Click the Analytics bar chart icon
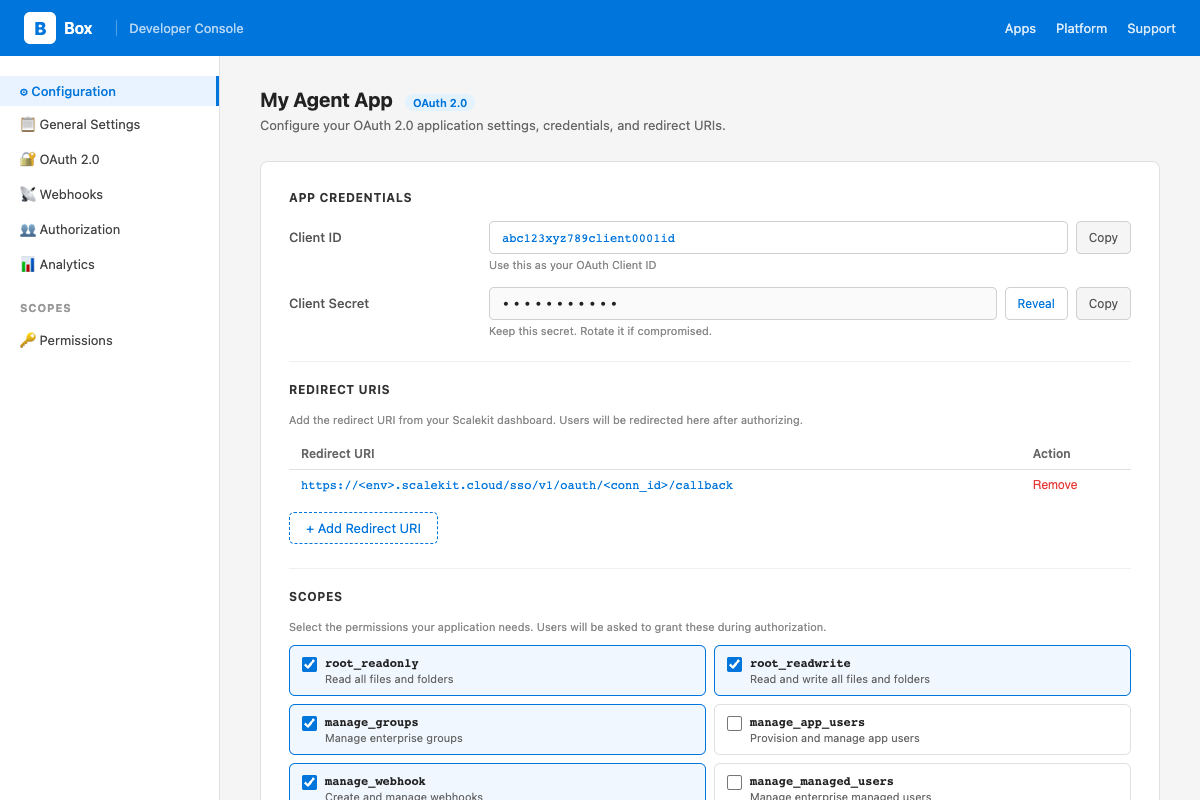 pyautogui.click(x=28, y=265)
